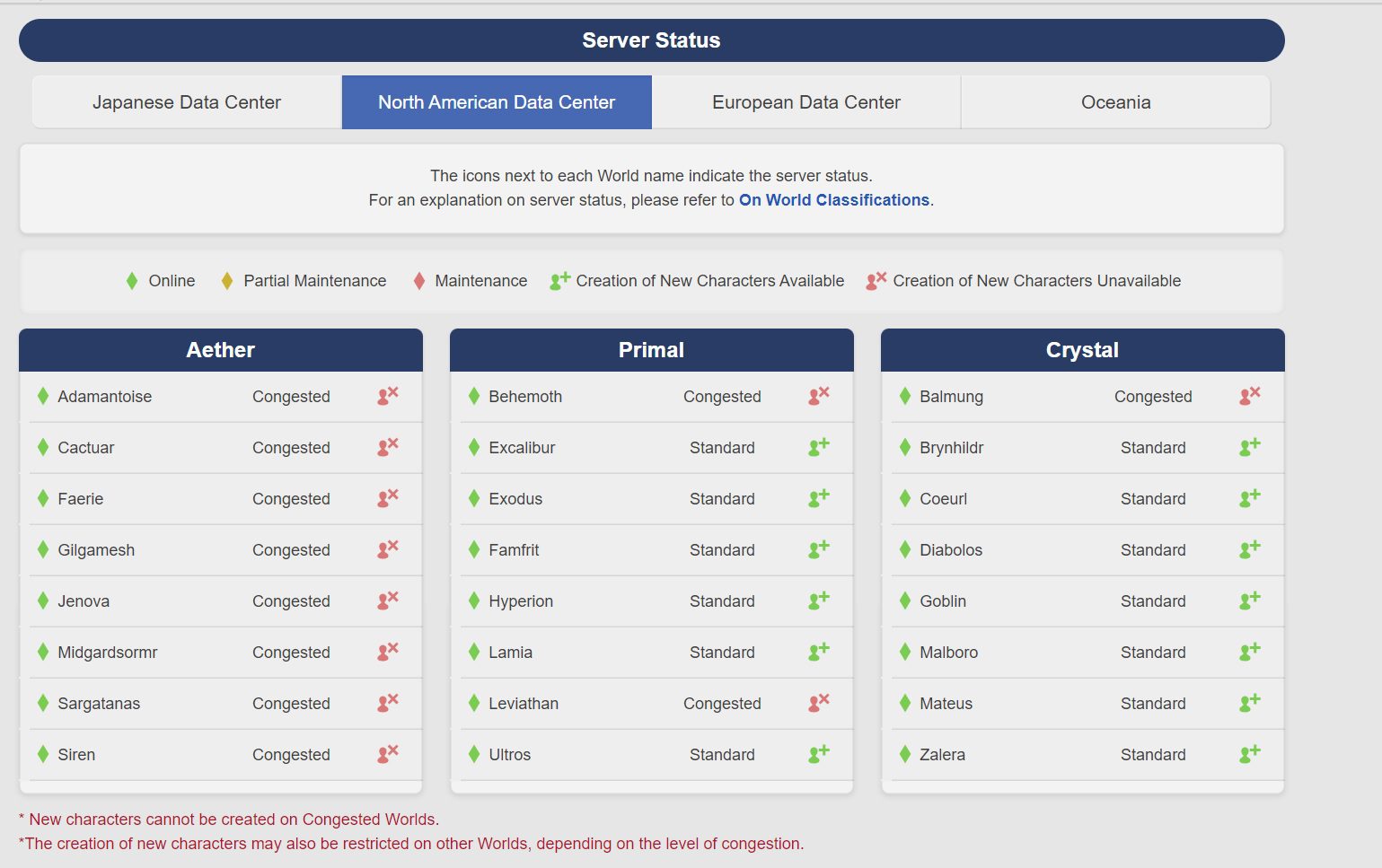1382x868 pixels.
Task: Select the Behemoth world entry
Action: click(x=525, y=396)
